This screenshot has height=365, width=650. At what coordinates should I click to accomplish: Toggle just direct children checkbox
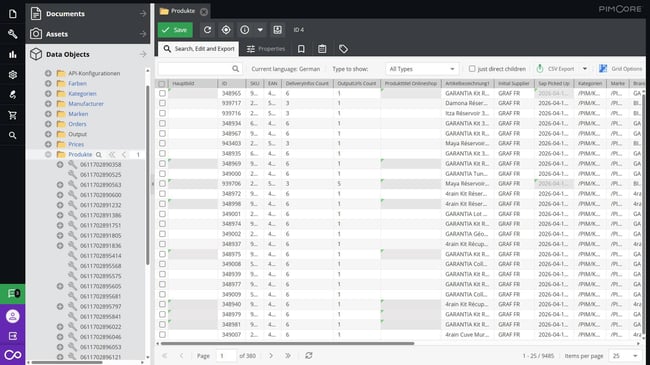(472, 69)
